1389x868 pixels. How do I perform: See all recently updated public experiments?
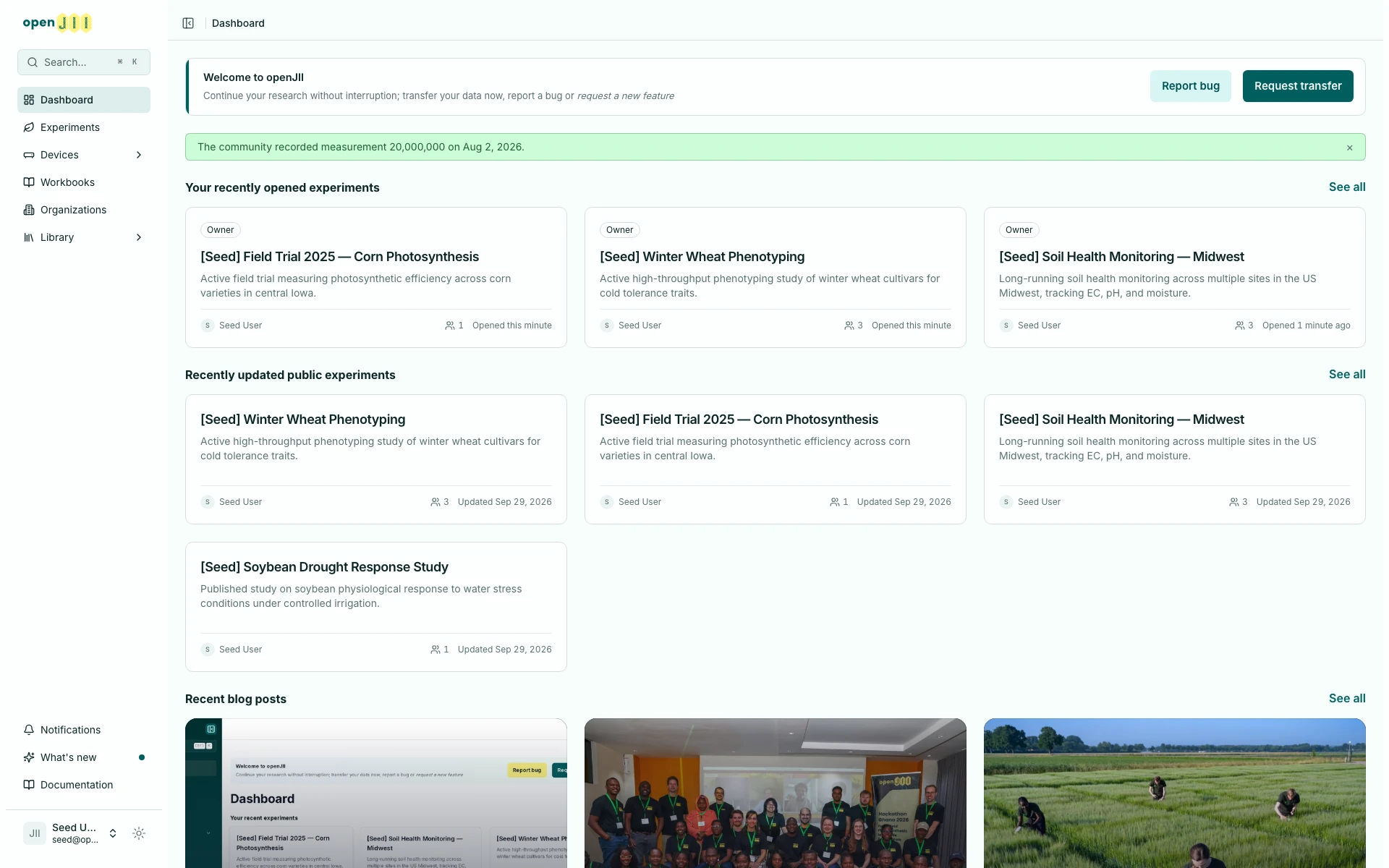tap(1347, 374)
